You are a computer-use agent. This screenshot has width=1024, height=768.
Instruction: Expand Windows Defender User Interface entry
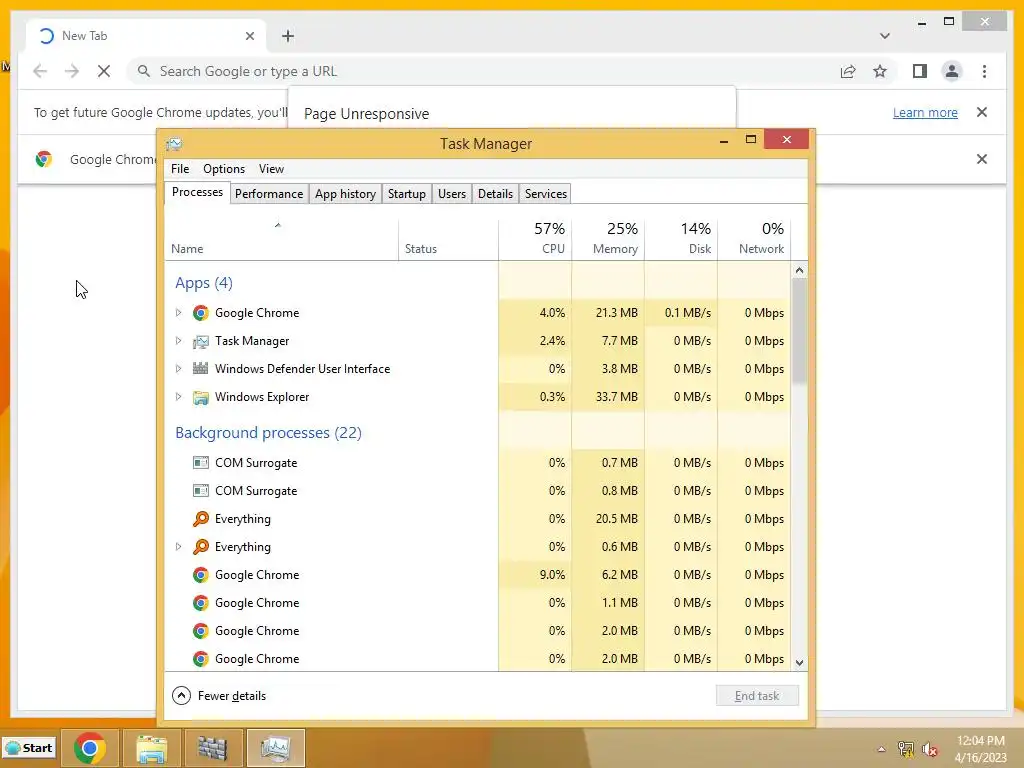(x=178, y=369)
